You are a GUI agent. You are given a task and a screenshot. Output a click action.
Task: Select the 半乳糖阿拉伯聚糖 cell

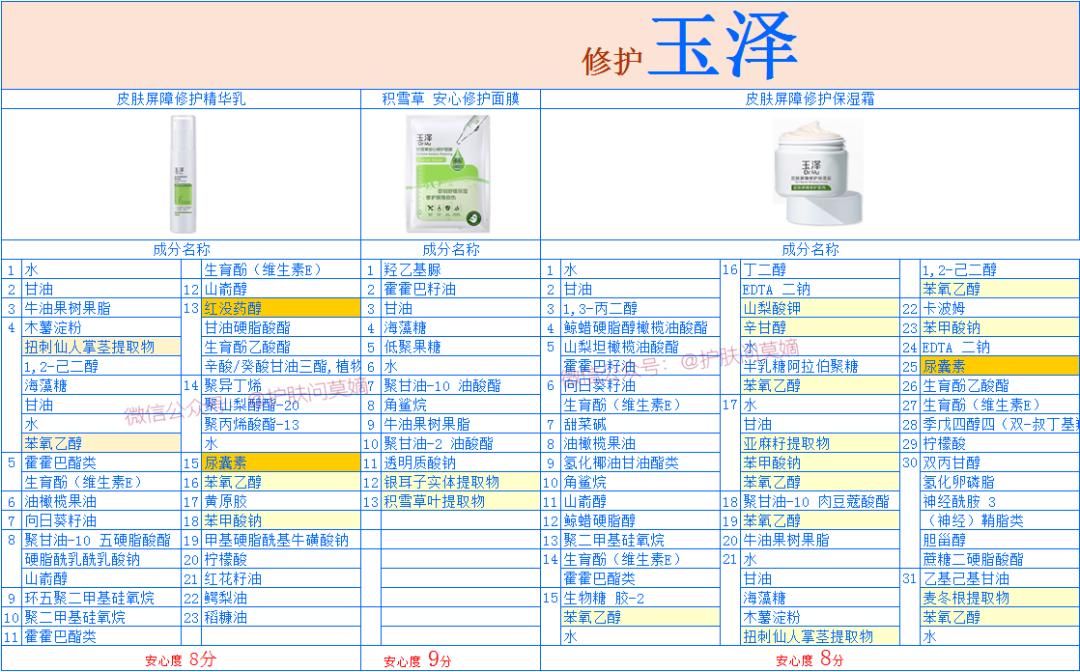pos(820,366)
